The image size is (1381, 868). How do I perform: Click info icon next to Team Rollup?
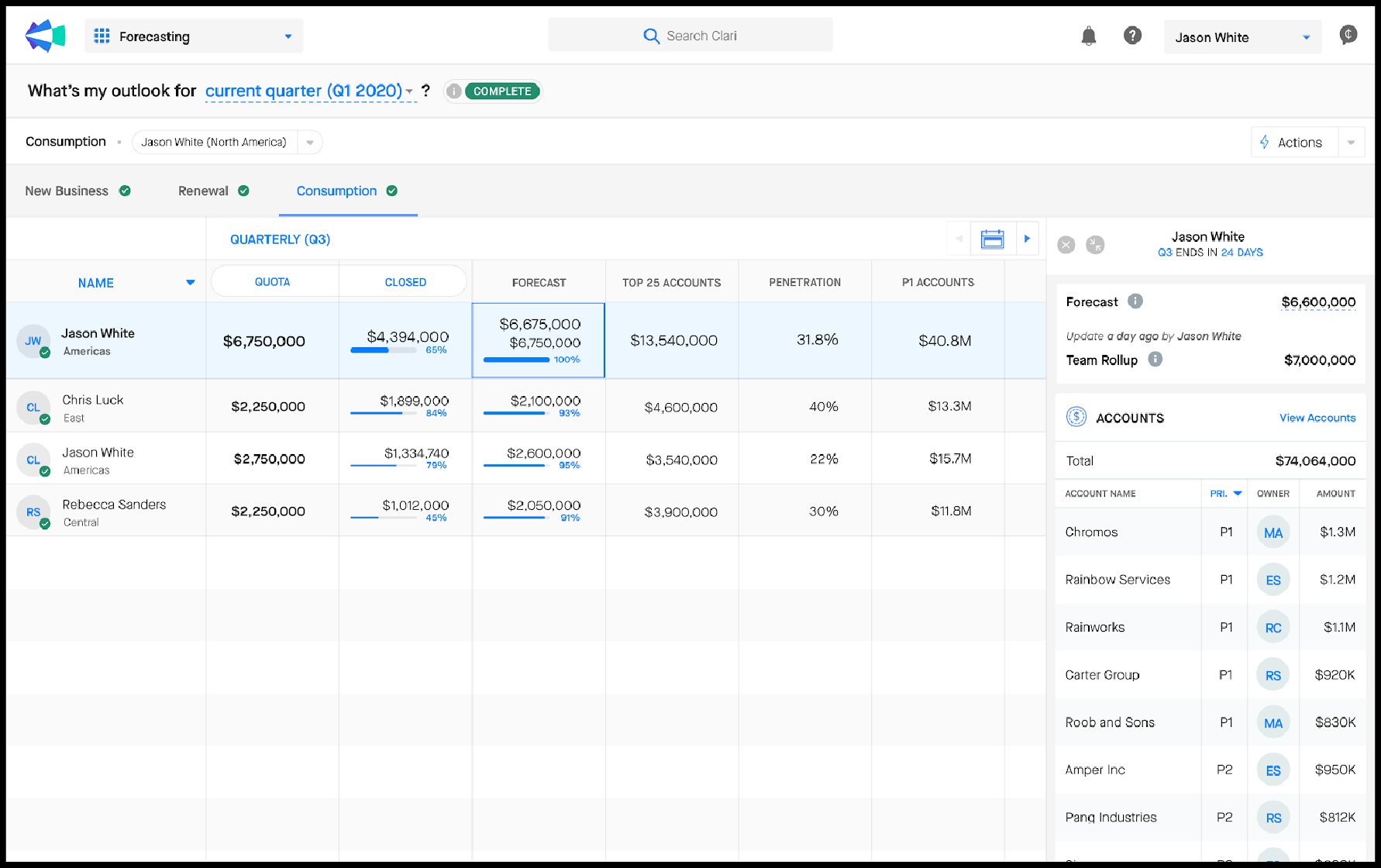(1155, 359)
